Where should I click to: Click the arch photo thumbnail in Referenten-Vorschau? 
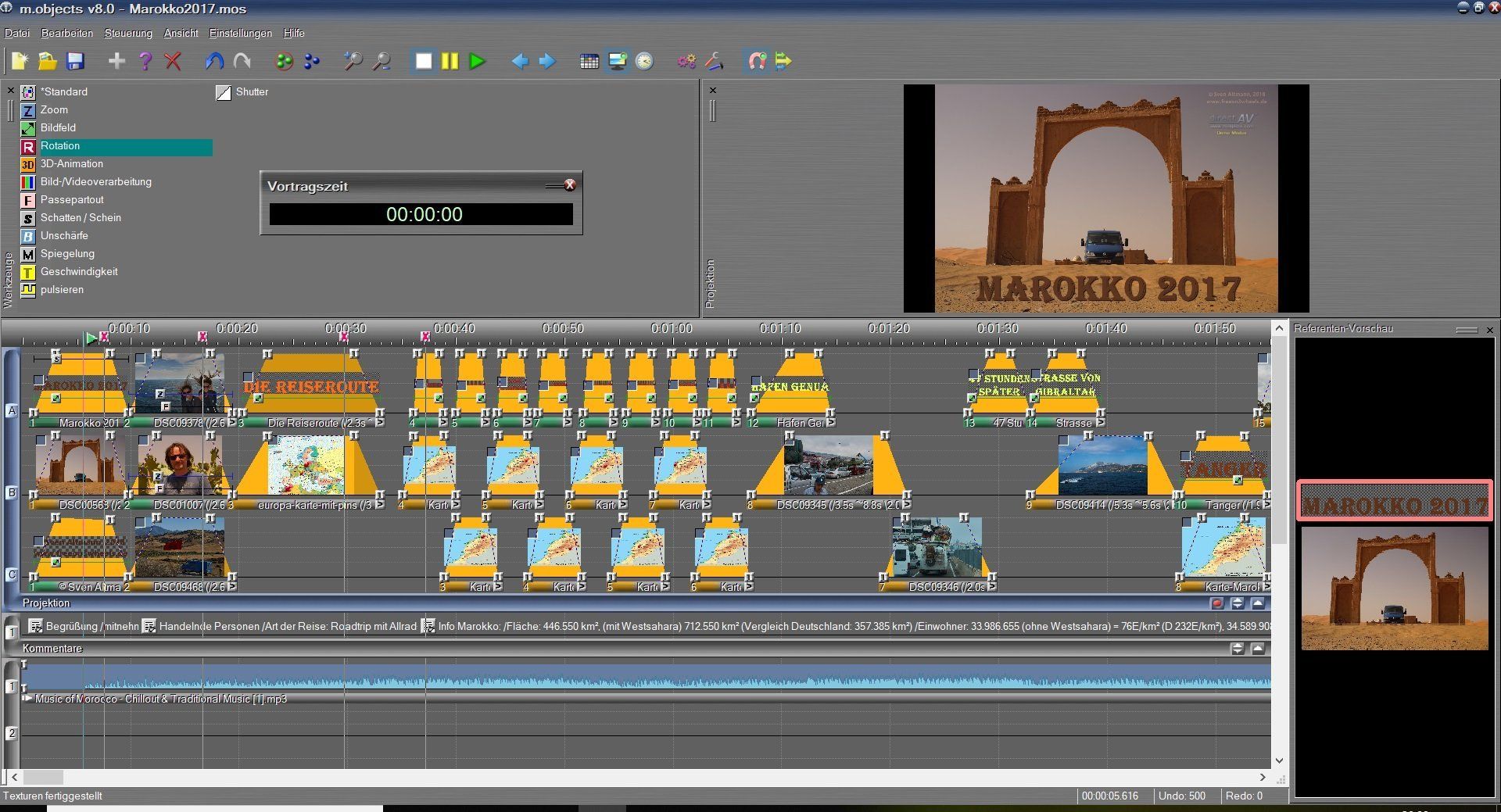[1395, 588]
